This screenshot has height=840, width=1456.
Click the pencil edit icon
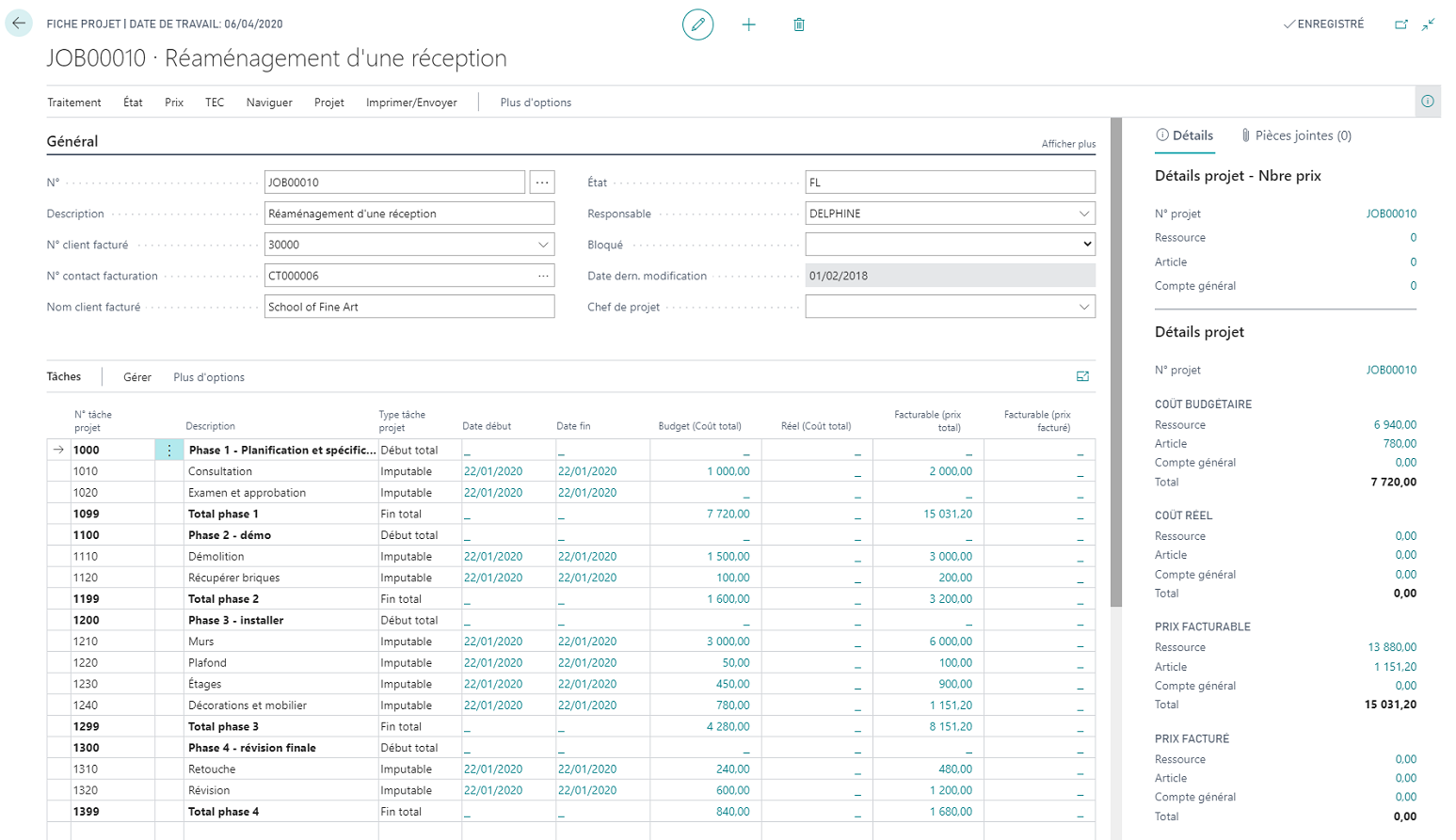click(x=697, y=24)
